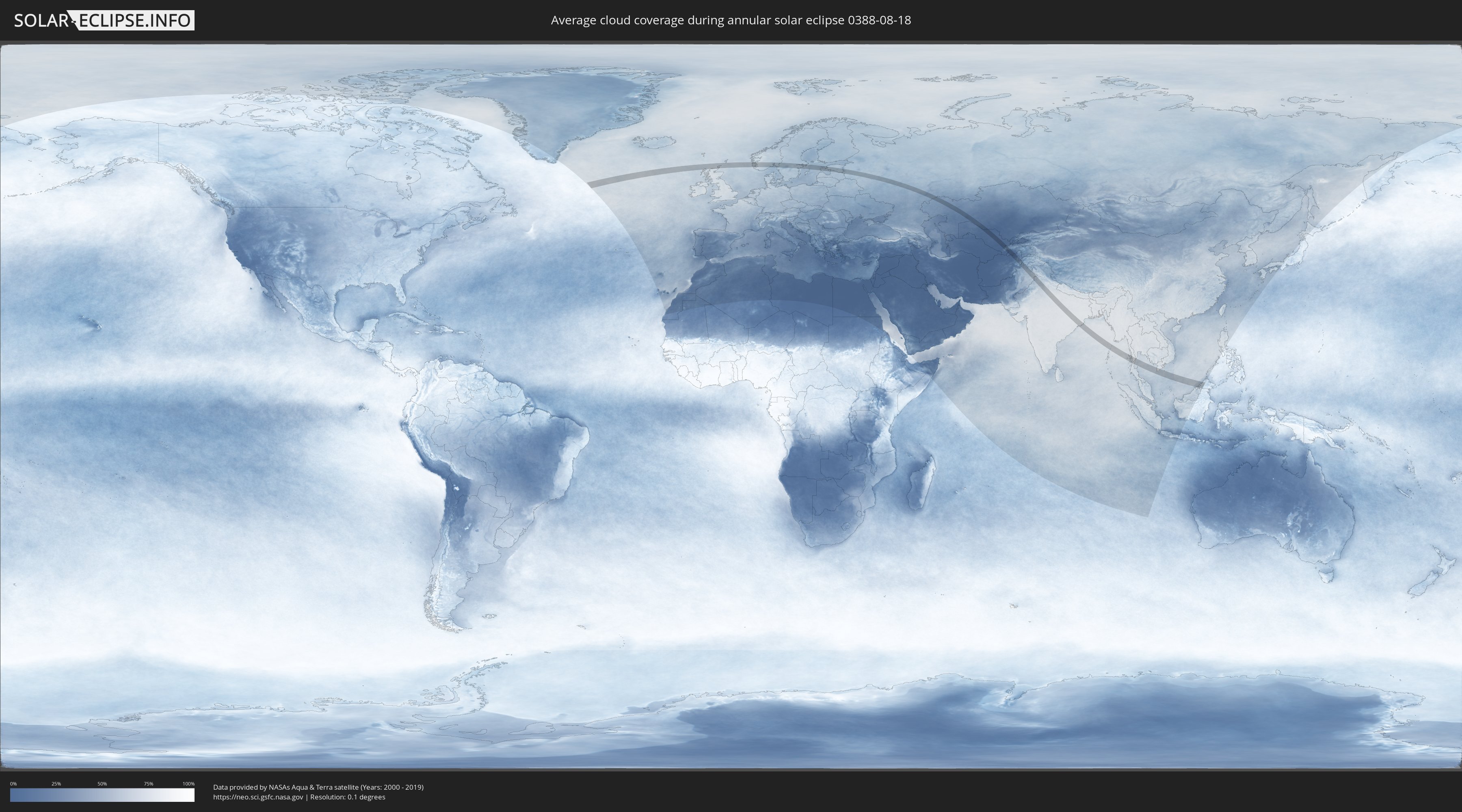The height and width of the screenshot is (812, 1462).
Task: Click the '25%' legend label
Action: pyautogui.click(x=56, y=784)
